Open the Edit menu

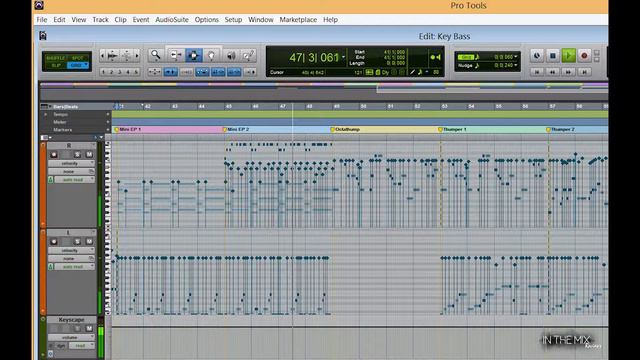click(x=59, y=20)
